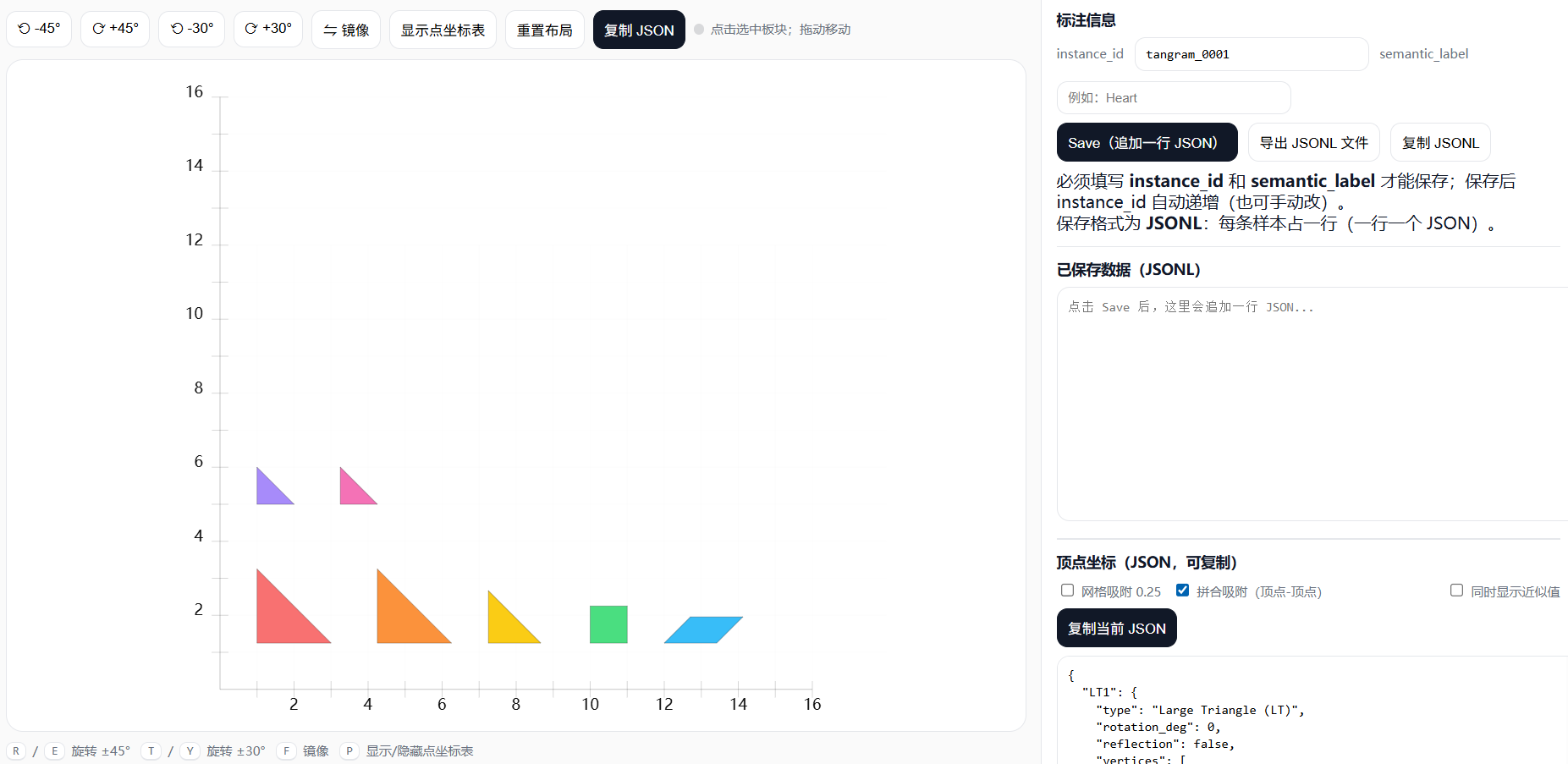Click the 复制 JSONL button
The height and width of the screenshot is (764, 1568).
point(1440,142)
